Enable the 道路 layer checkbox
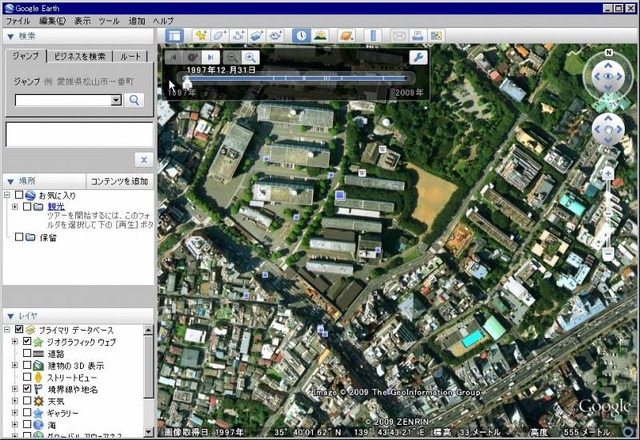The height and width of the screenshot is (440, 640). point(27,353)
